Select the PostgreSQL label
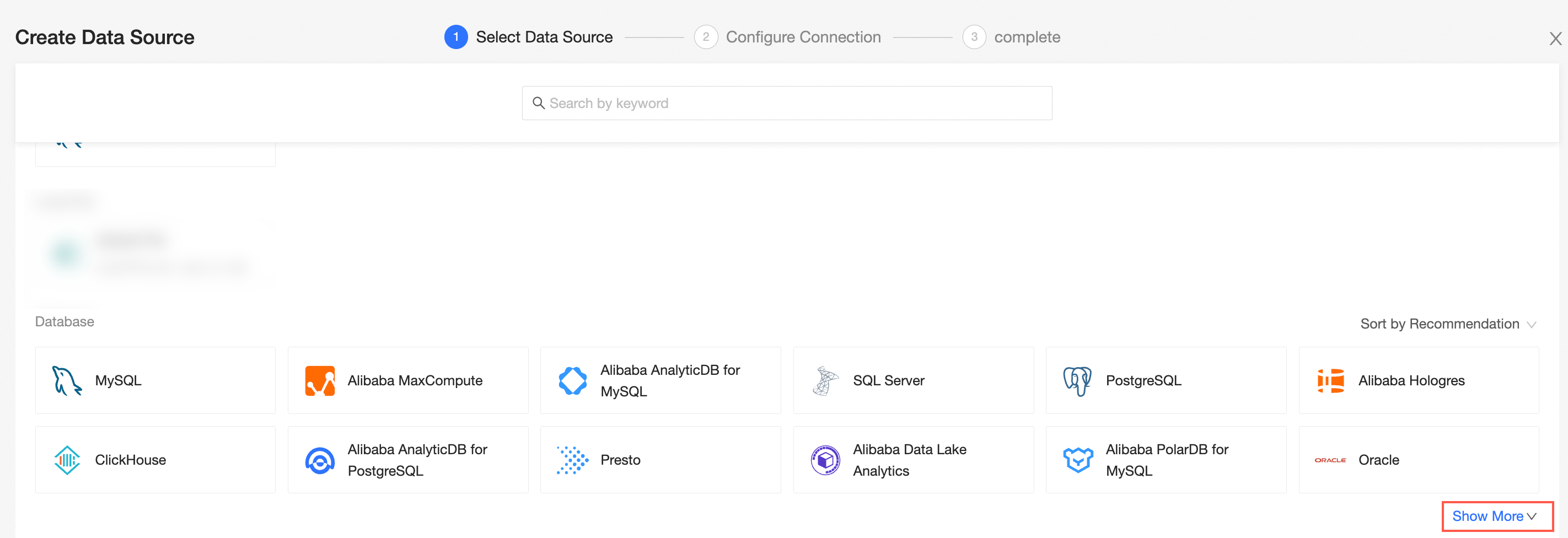 point(1143,380)
